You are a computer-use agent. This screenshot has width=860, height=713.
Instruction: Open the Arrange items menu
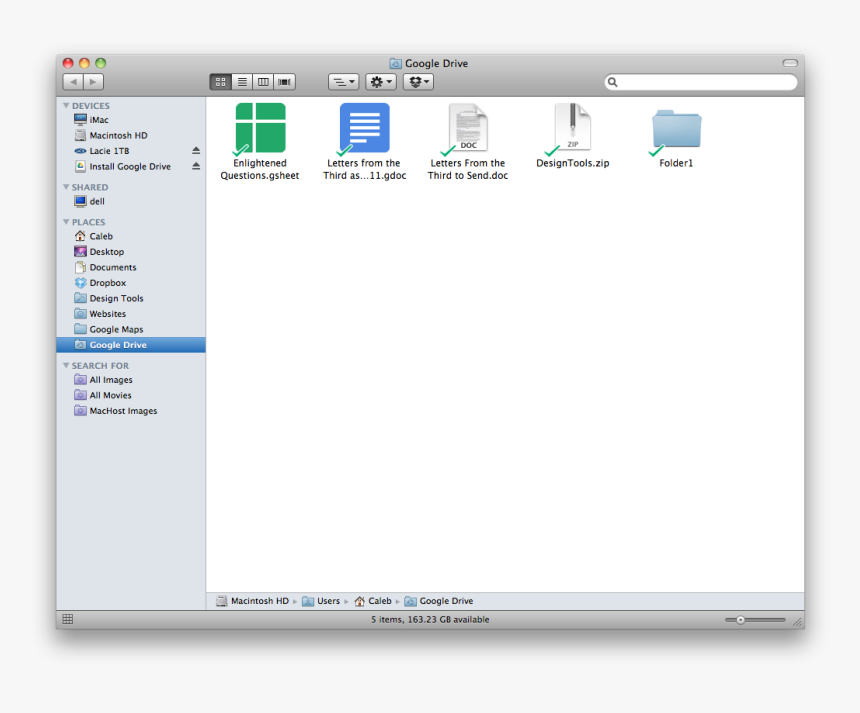coord(343,82)
